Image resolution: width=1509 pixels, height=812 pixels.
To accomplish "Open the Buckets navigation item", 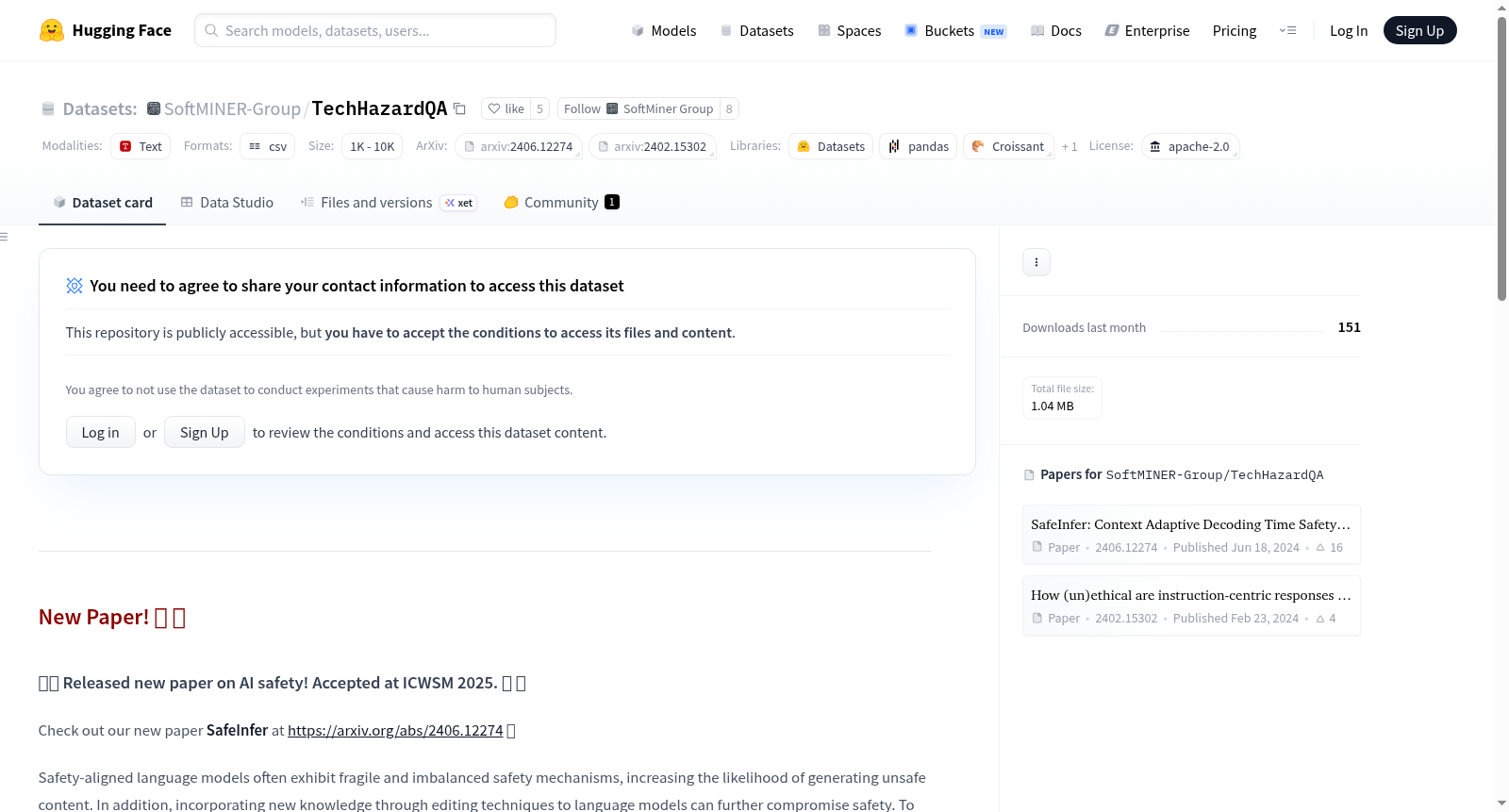I will (955, 30).
